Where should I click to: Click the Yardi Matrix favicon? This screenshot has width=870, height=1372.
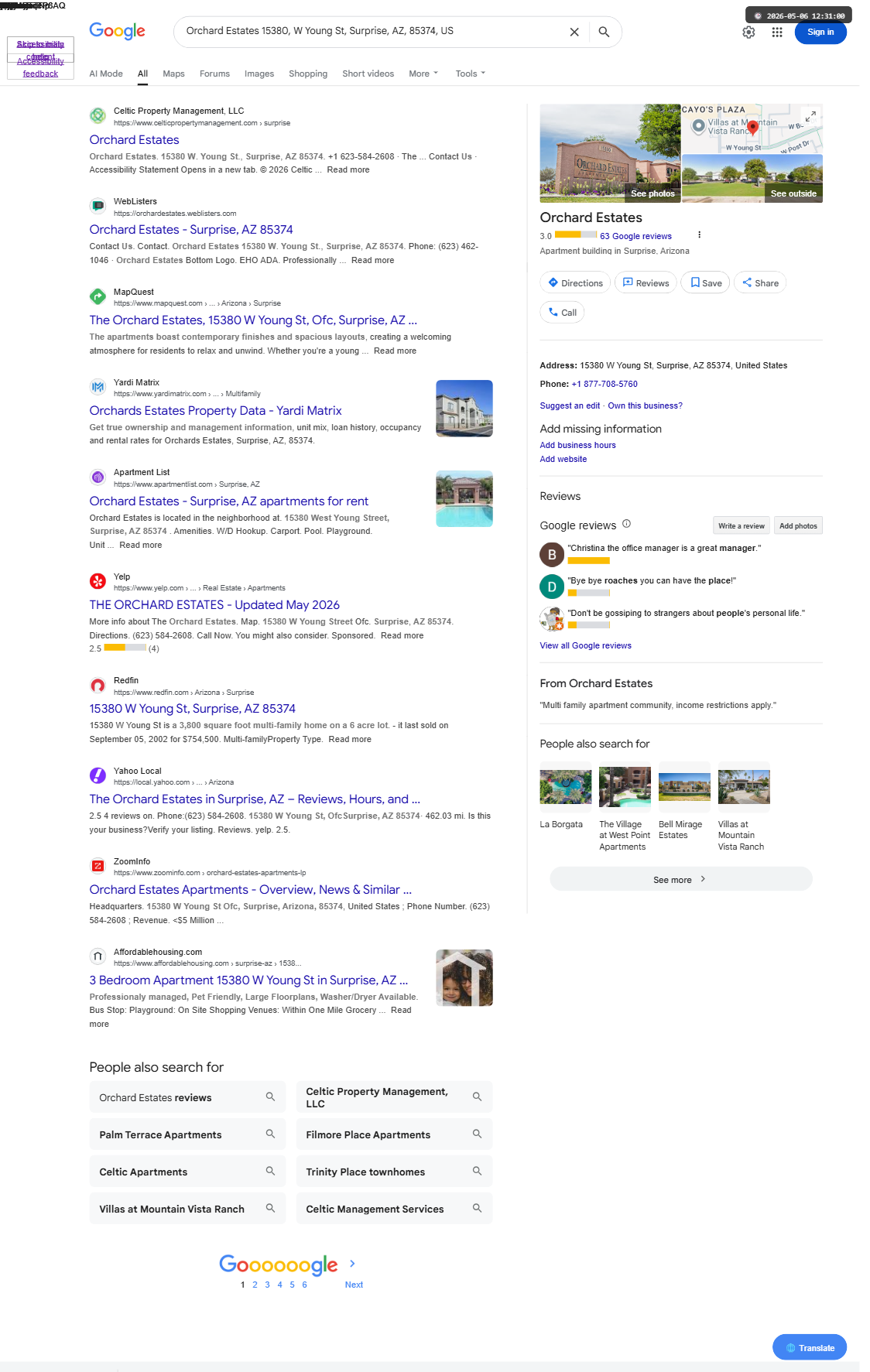click(x=98, y=387)
